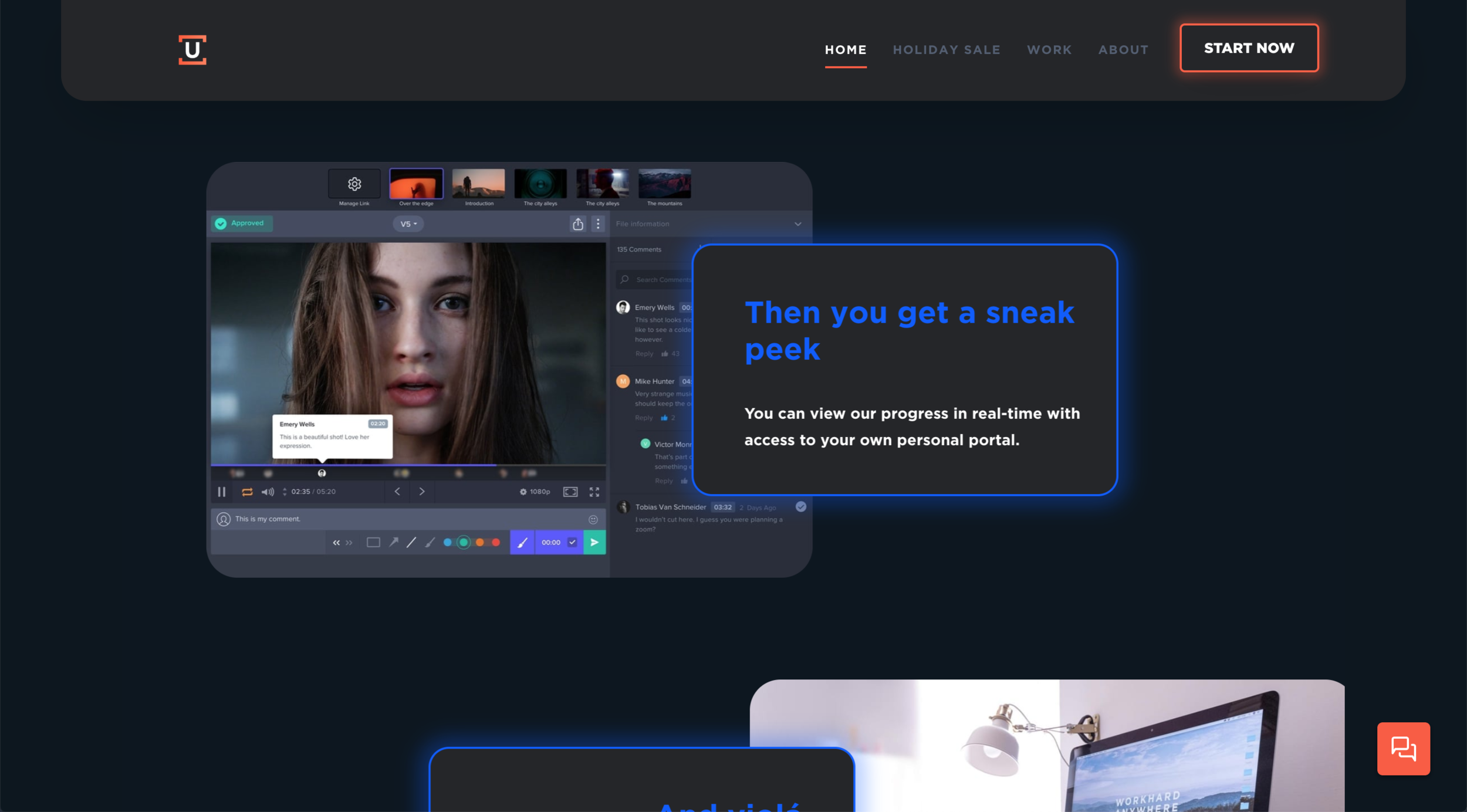1467x812 pixels.
Task: Click the comments search magnifier icon
Action: [x=624, y=280]
